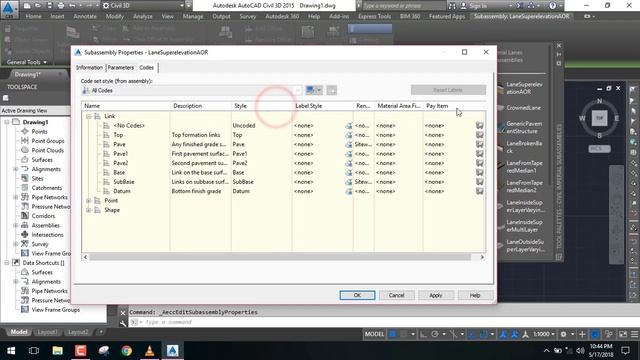This screenshot has width=640, height=360.
Task: Click the Model layout tab
Action: pyautogui.click(x=19, y=332)
